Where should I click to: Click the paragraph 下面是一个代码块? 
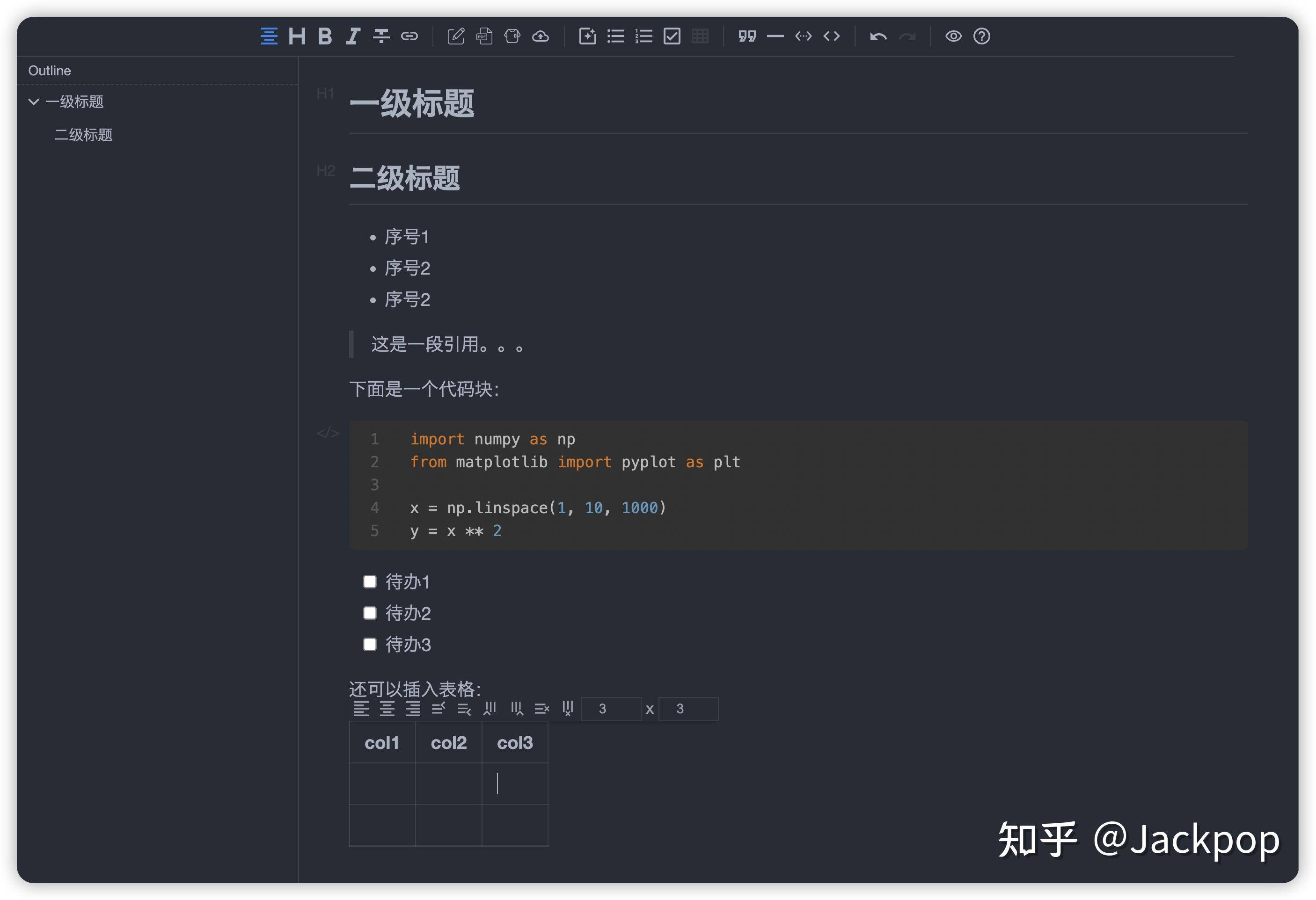tap(424, 390)
